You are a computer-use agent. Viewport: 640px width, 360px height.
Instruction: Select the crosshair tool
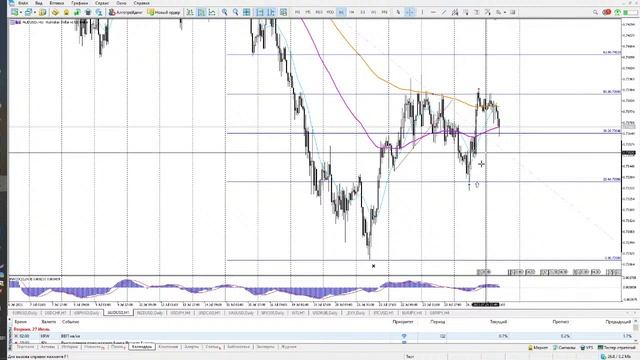(x=409, y=12)
